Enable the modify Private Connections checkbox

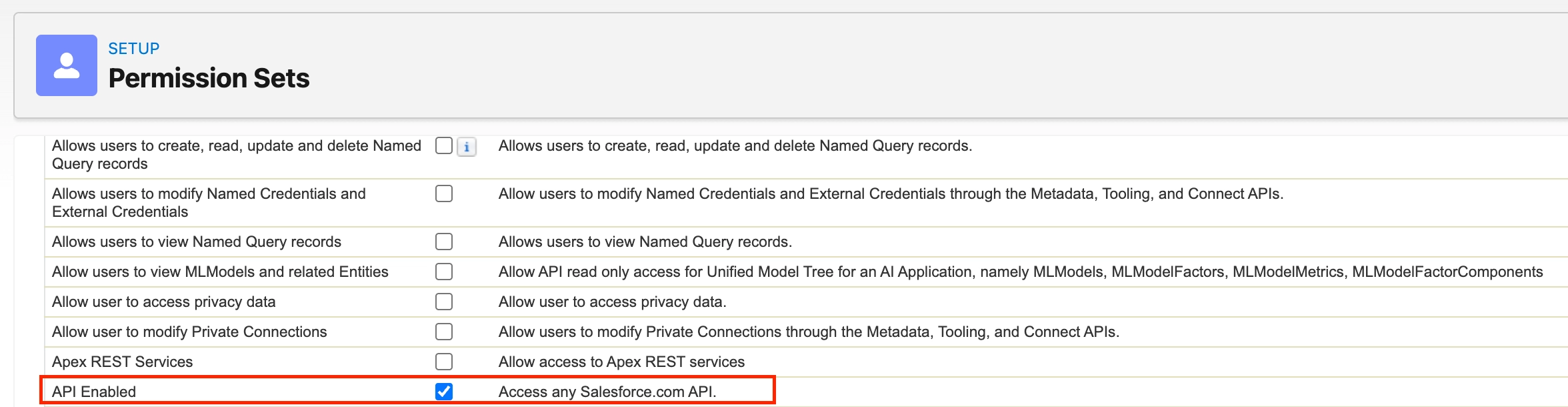(444, 332)
